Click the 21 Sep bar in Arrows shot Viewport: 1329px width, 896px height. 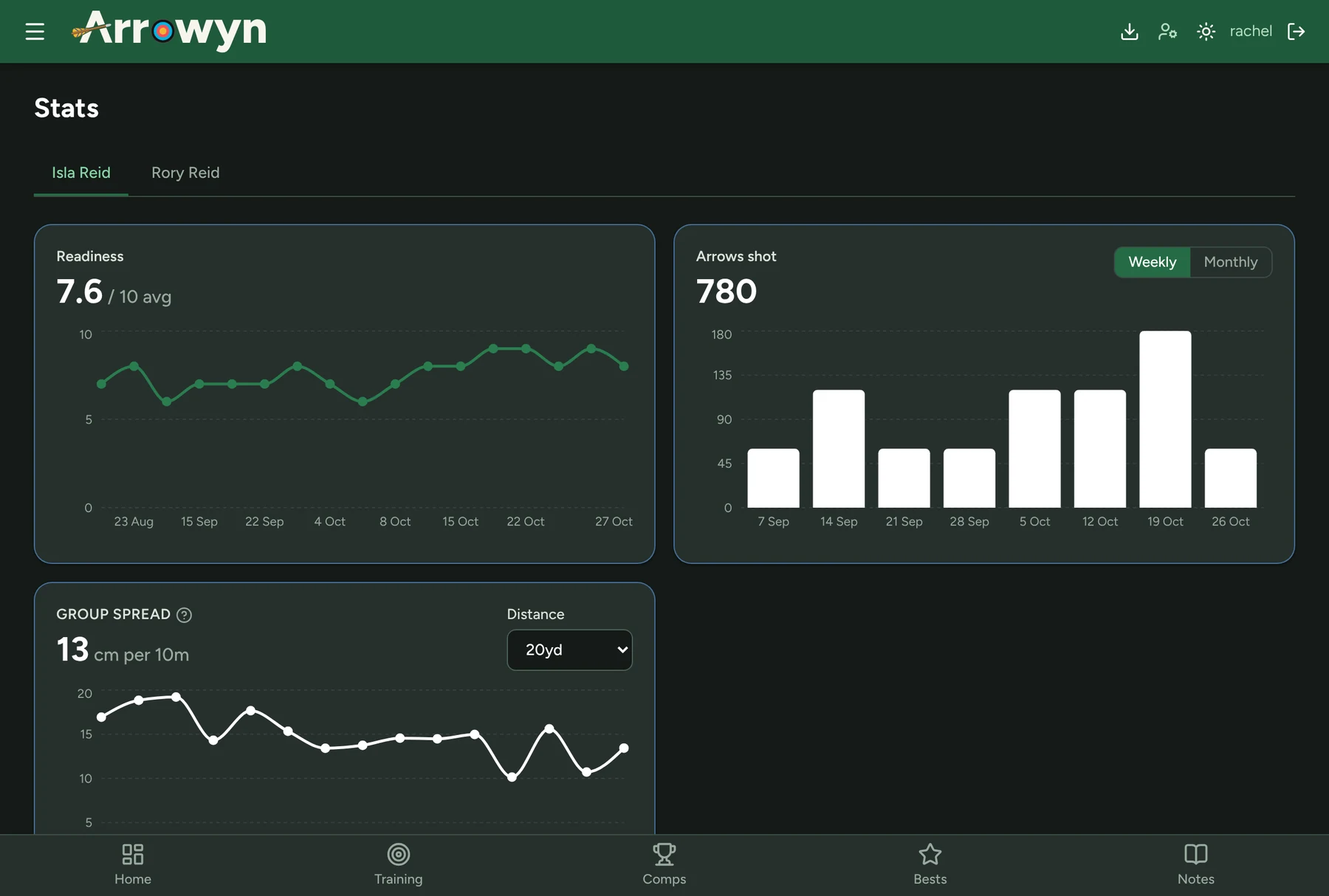tap(904, 478)
